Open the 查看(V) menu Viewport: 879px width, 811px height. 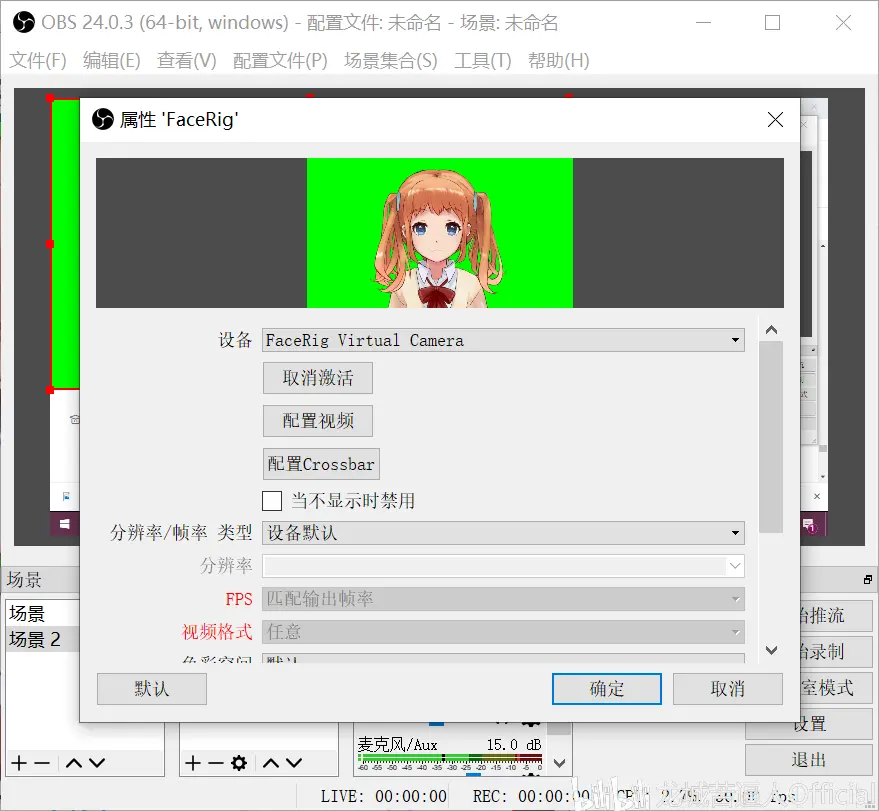tap(187, 60)
